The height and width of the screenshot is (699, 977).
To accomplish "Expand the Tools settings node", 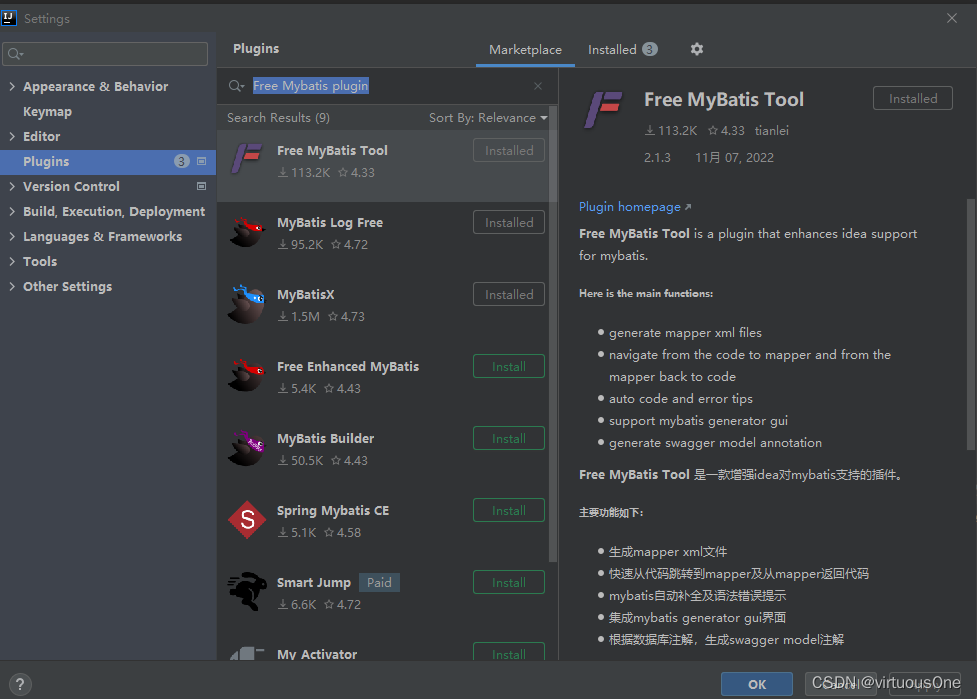I will [12, 262].
